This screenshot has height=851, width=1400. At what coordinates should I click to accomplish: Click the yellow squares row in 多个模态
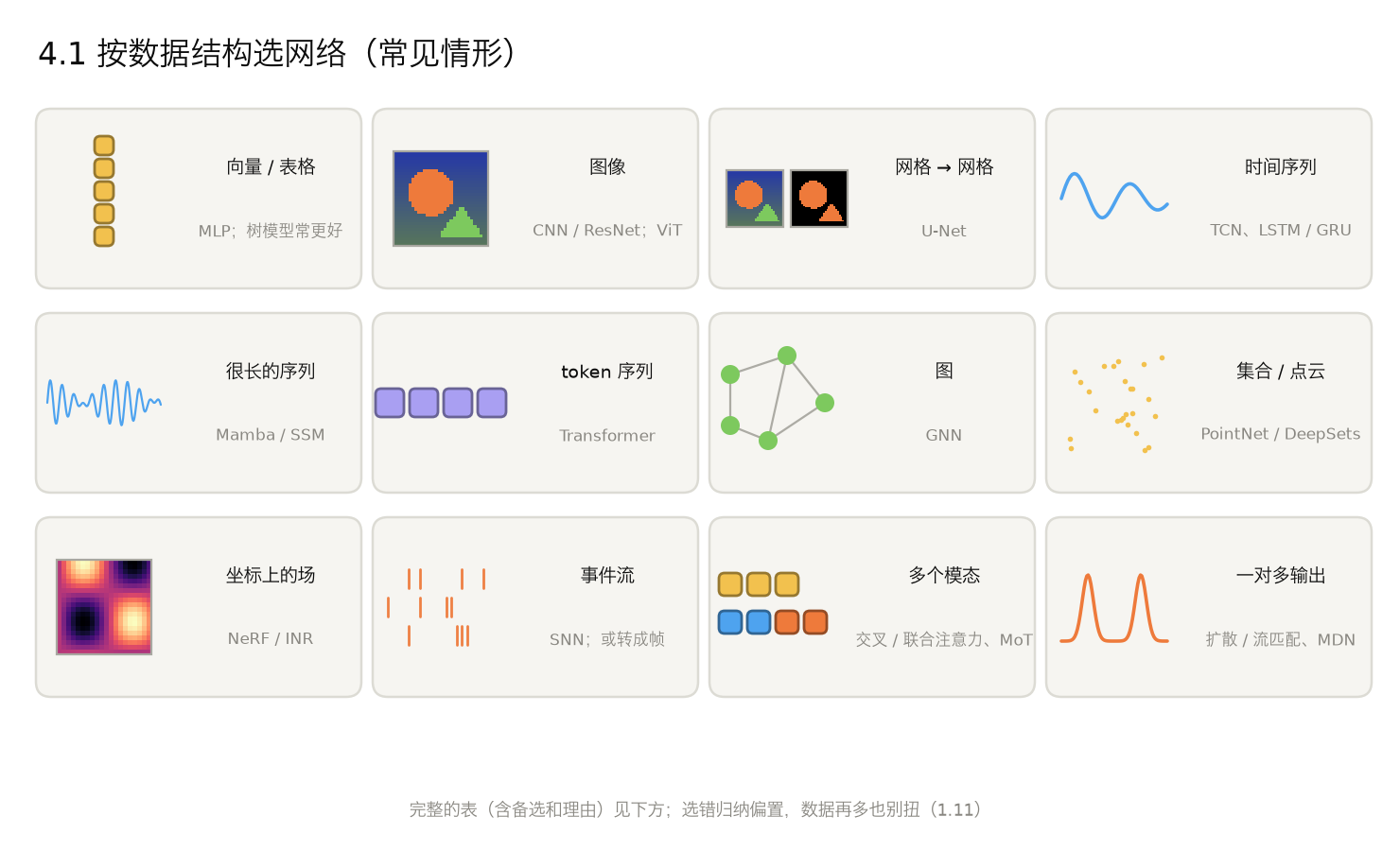tap(759, 584)
